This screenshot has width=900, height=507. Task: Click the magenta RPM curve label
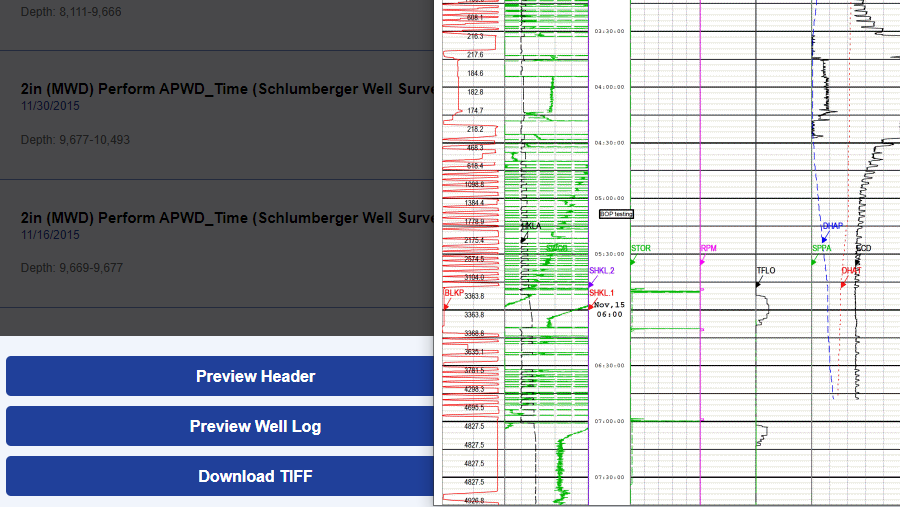click(x=708, y=248)
